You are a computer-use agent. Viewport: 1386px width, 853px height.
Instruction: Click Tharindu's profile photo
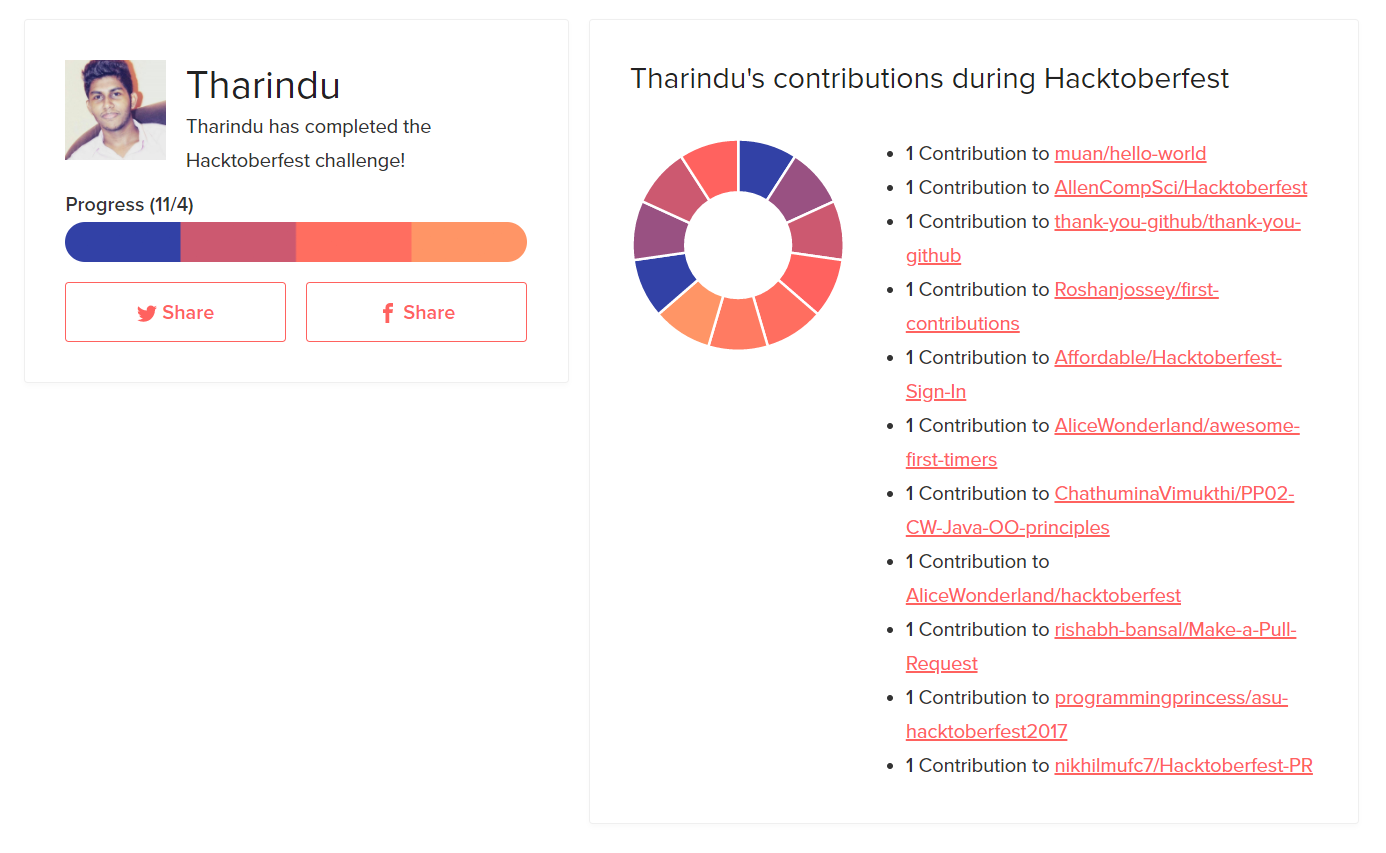pyautogui.click(x=115, y=110)
